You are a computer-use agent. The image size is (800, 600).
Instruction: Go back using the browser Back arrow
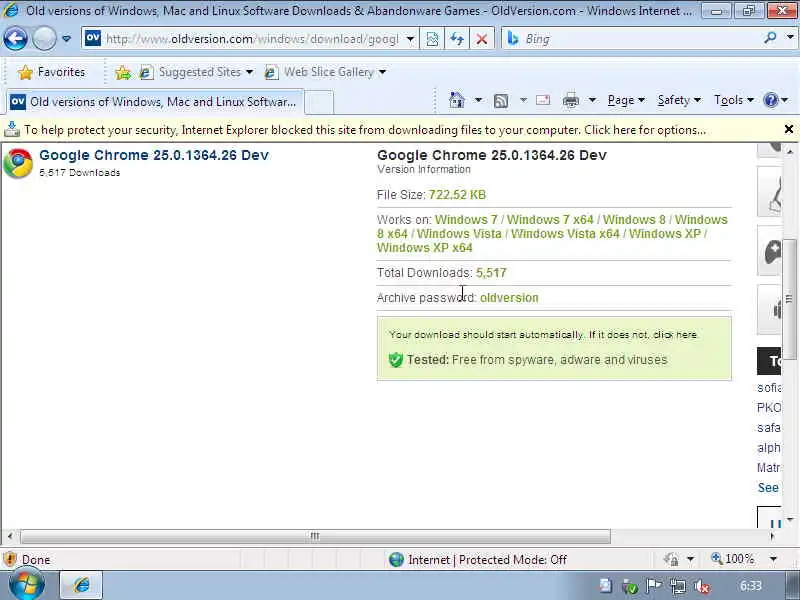coord(15,38)
